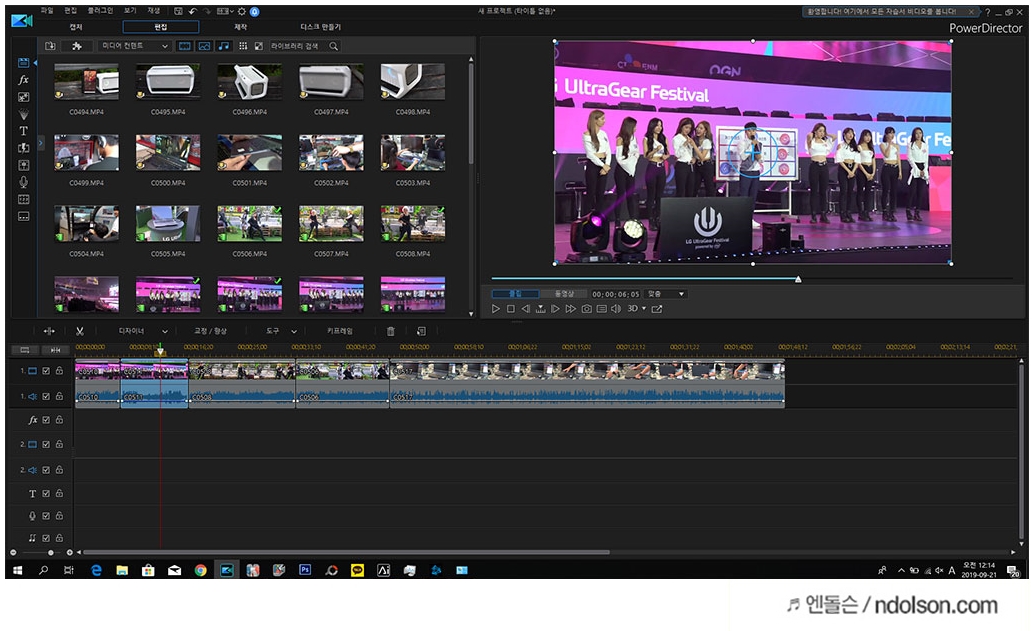1034x631 pixels.
Task: Open Google Chrome from the Windows taskbar
Action: [x=200, y=570]
